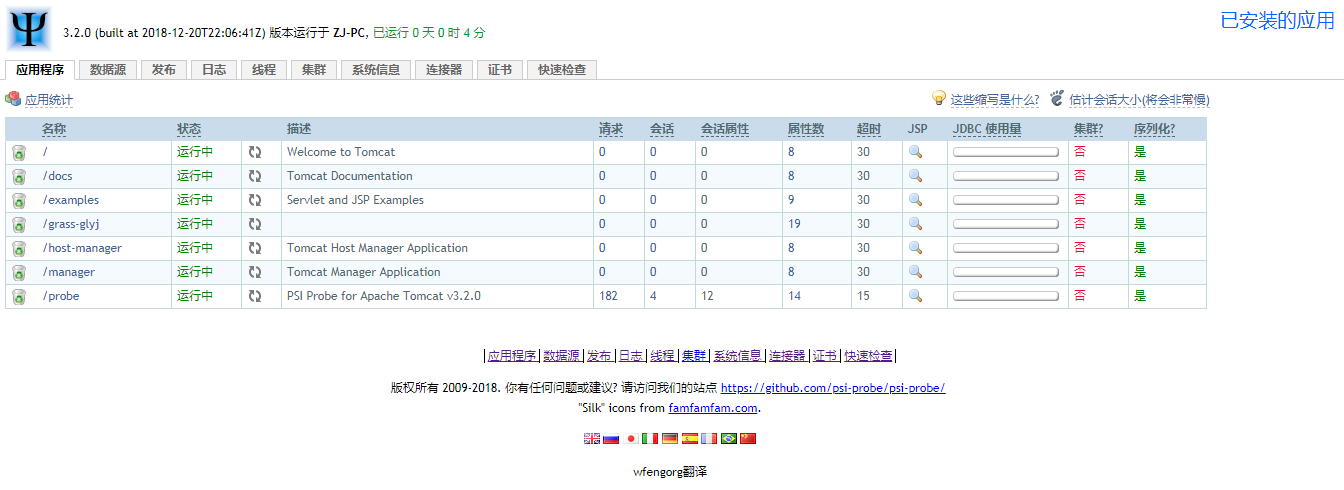Reload the Welcome to Tomcat application
Screen dimensions: 1344x490
pyautogui.click(x=255, y=152)
